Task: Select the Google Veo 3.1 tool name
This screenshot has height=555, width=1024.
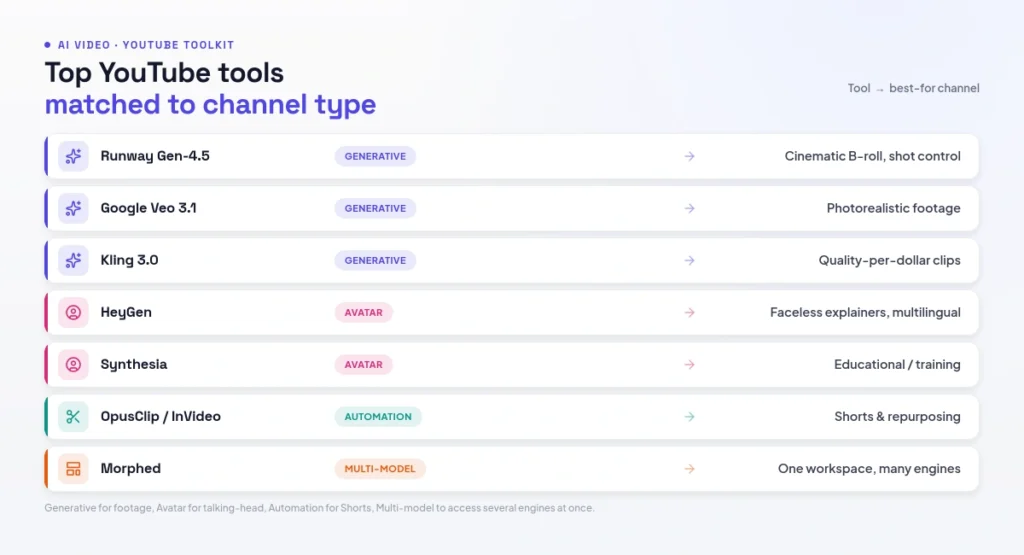Action: pyautogui.click(x=148, y=208)
